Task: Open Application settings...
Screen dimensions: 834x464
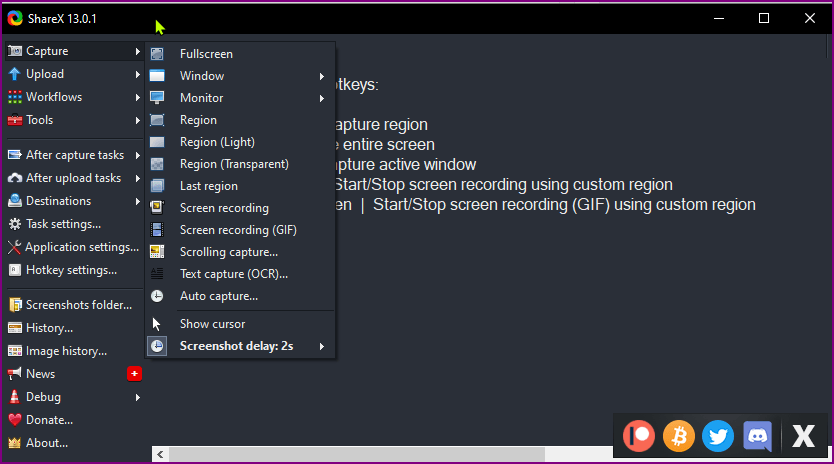Action: 74,247
